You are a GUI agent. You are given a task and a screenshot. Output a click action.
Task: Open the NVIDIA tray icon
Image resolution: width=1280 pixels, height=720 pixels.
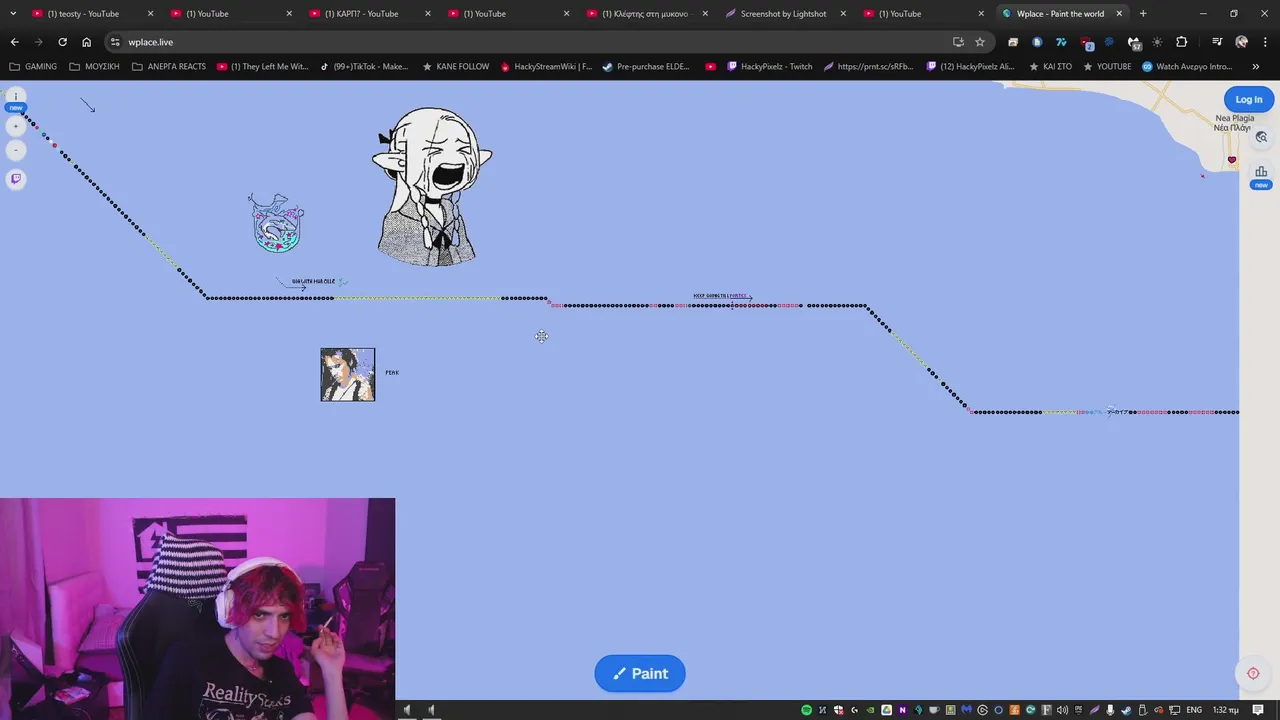(870, 710)
